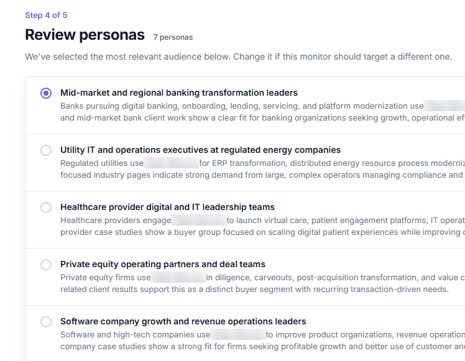Click the description starting 'Banks pursuing digital banking'
This screenshot has height=361, width=465.
point(263,112)
